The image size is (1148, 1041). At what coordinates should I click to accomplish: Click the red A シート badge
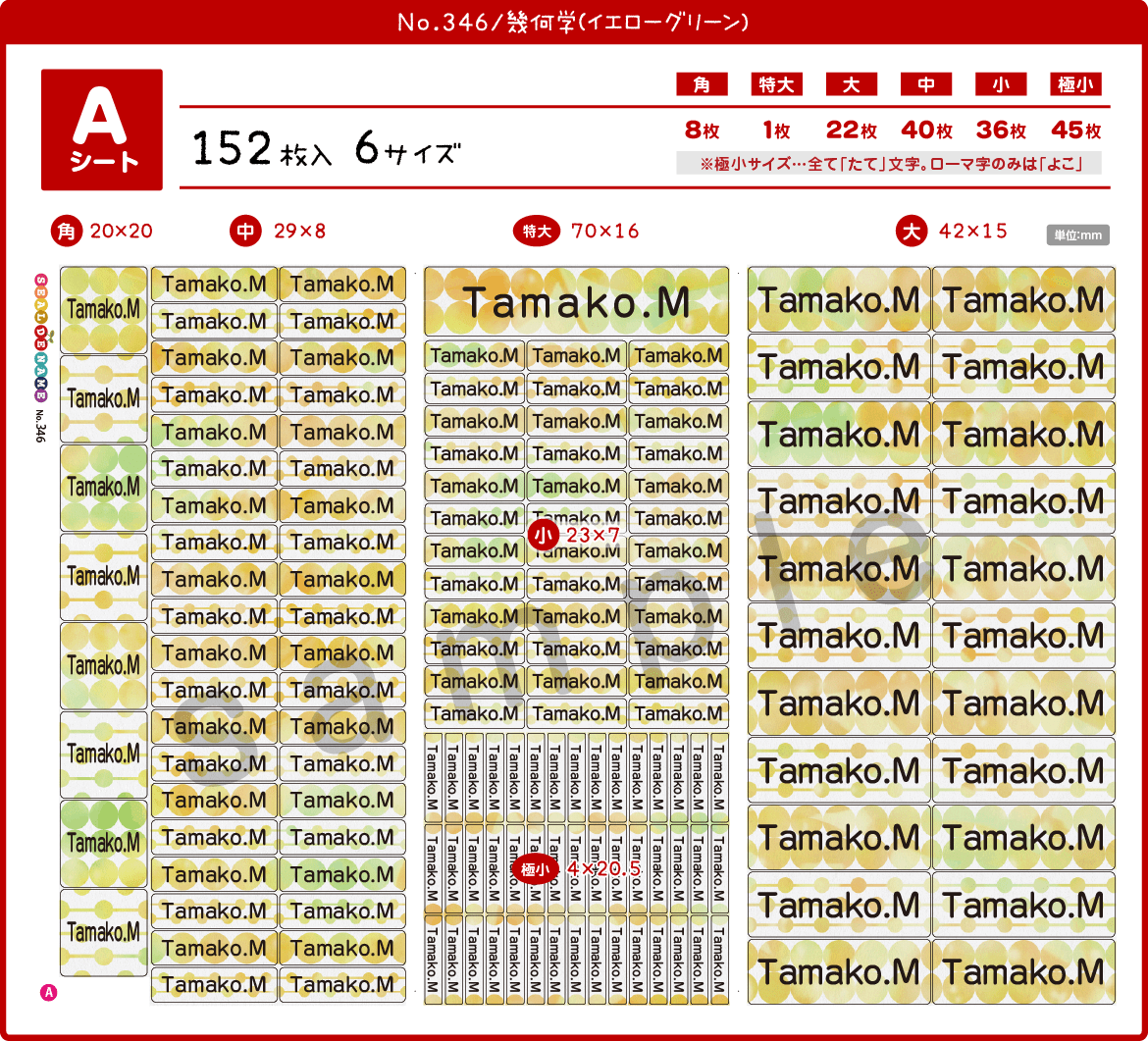click(x=102, y=130)
